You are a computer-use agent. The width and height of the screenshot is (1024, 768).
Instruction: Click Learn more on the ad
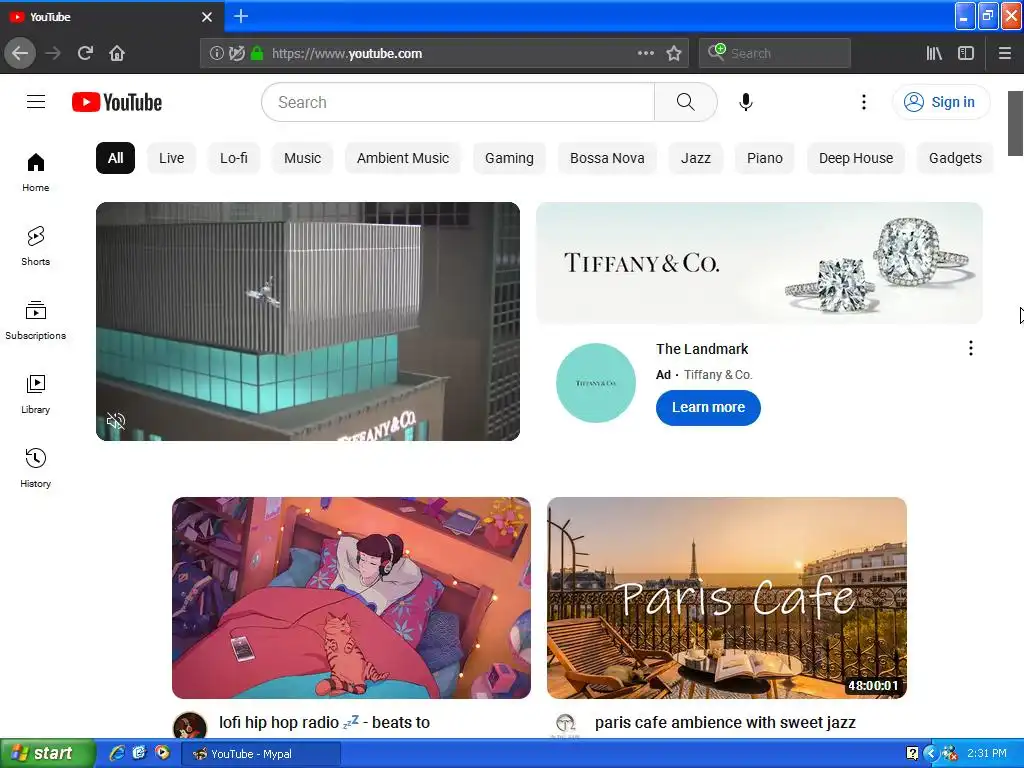(708, 408)
